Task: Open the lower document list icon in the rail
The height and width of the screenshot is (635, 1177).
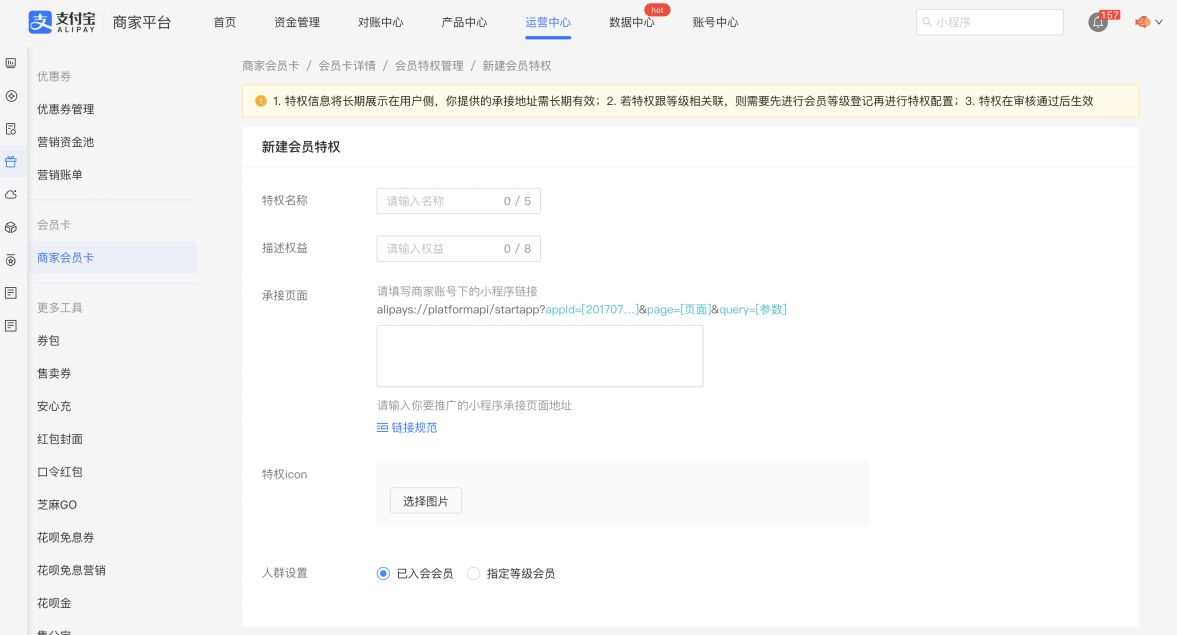Action: pyautogui.click(x=11, y=326)
